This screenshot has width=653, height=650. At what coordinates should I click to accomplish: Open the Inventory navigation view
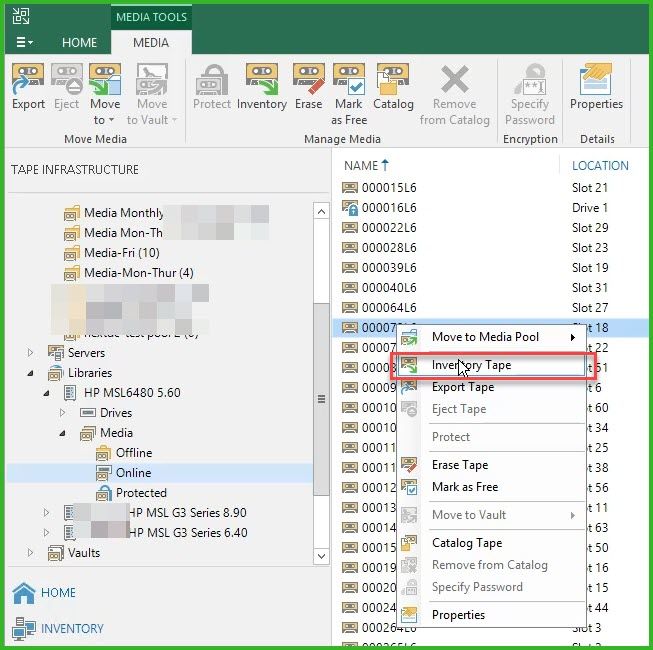[x=72, y=629]
